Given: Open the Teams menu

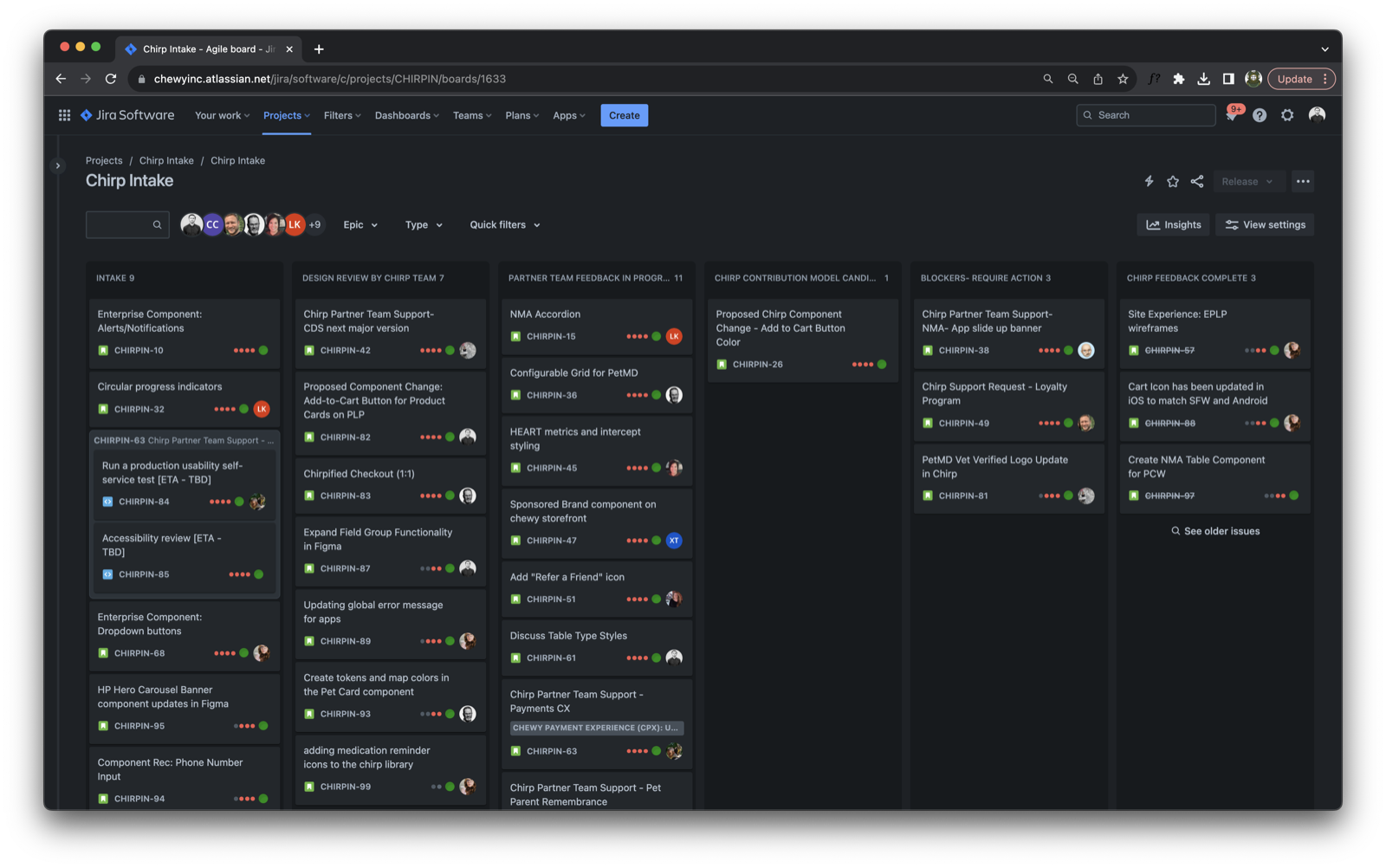Looking at the screenshot, I should 472,115.
